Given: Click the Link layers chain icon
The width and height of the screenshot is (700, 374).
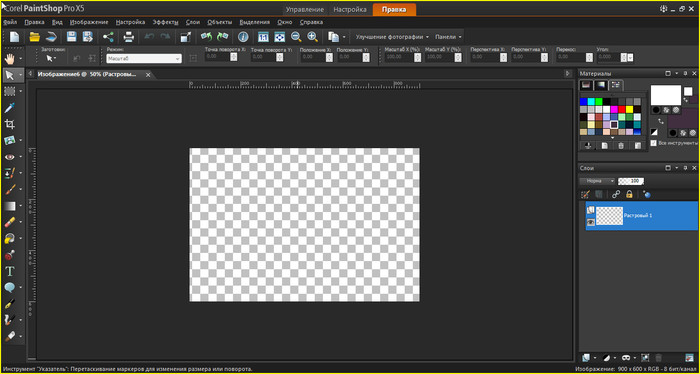Looking at the screenshot, I should tap(616, 194).
